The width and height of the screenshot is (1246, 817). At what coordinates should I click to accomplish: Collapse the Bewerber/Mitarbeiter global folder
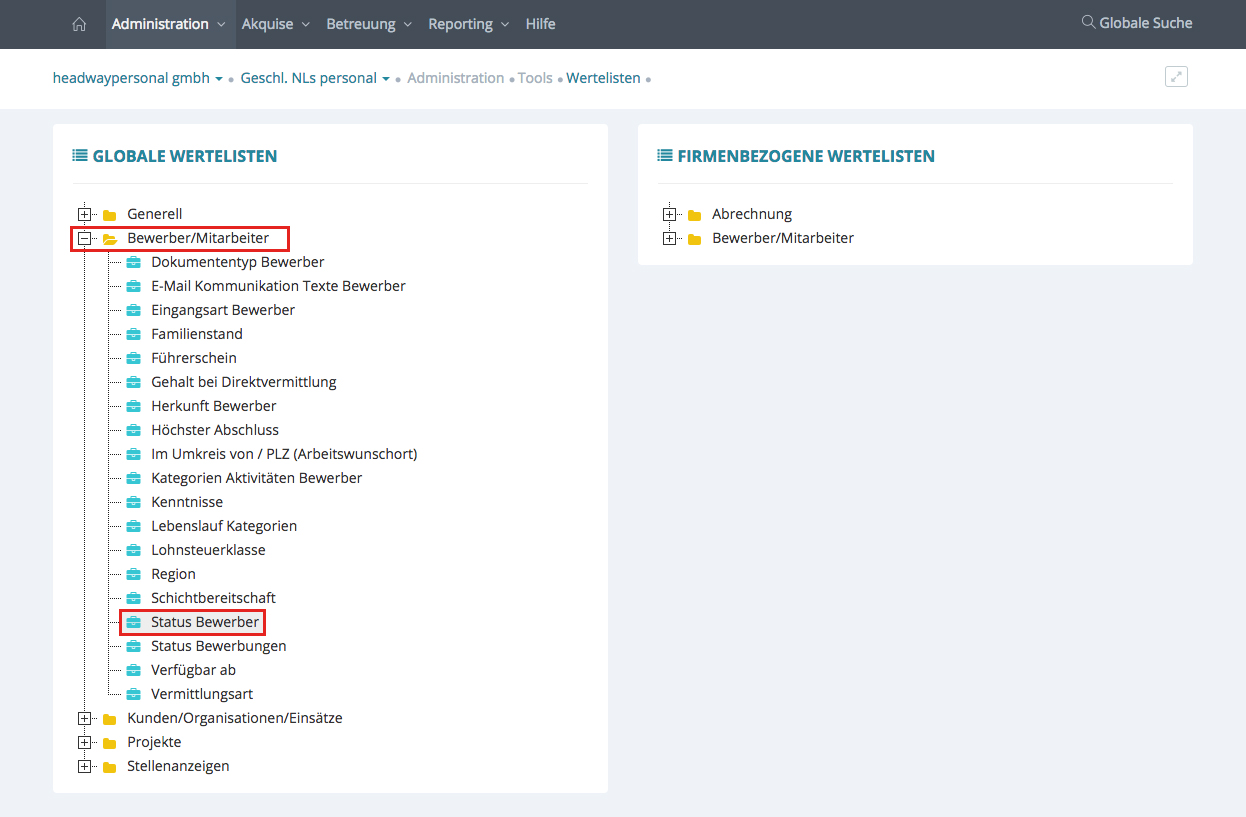[x=85, y=238]
